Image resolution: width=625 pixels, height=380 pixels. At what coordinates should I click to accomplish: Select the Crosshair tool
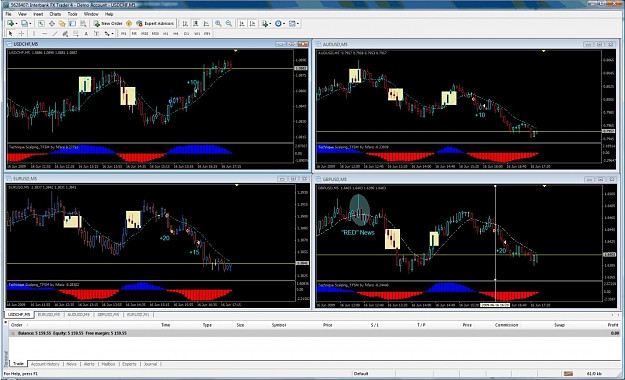click(22, 34)
